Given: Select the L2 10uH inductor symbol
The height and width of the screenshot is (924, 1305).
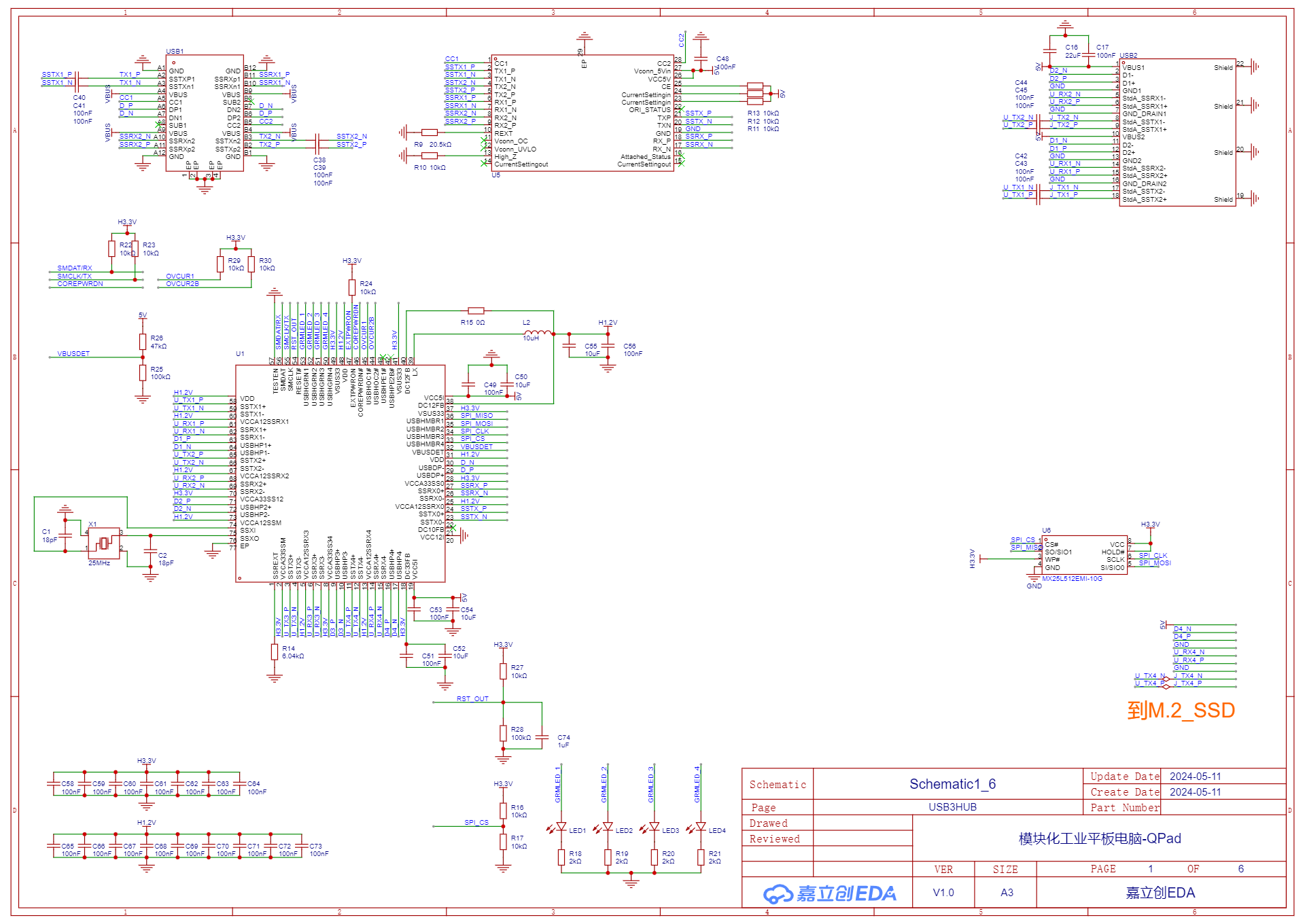Looking at the screenshot, I should [x=538, y=333].
